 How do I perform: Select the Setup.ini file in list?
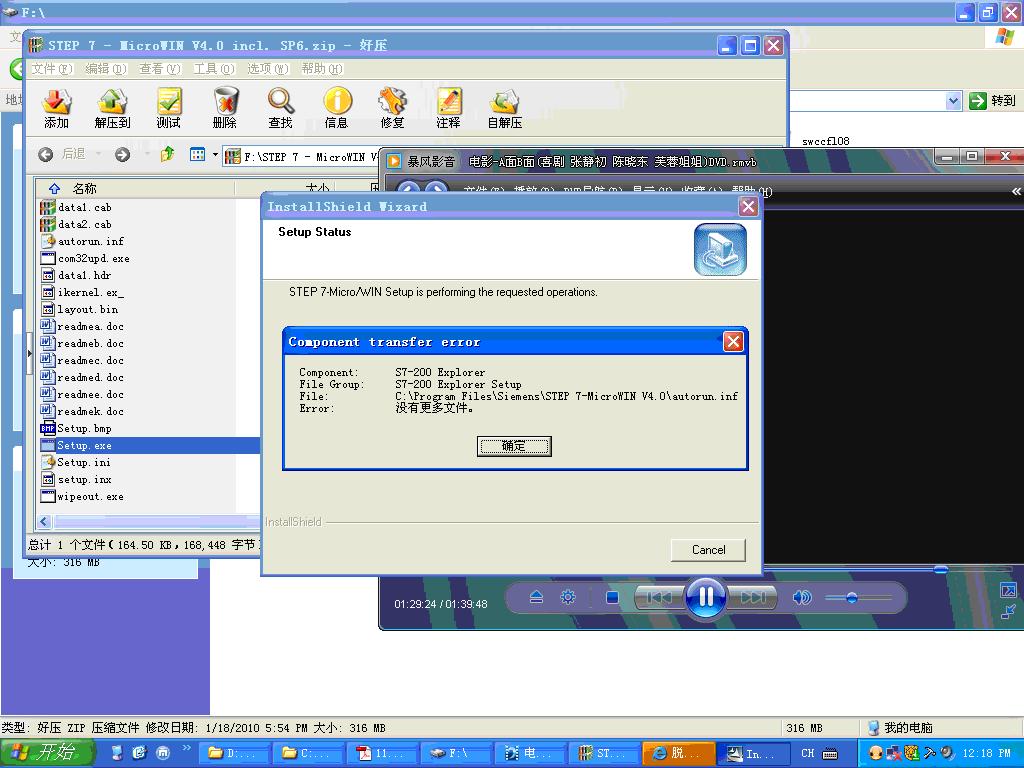pyautogui.click(x=83, y=463)
